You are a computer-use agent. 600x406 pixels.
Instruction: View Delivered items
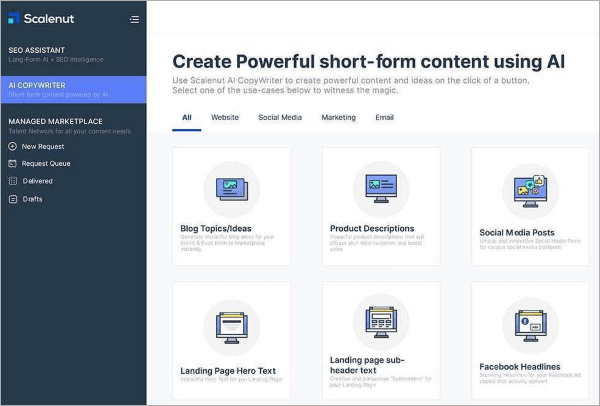[38, 181]
